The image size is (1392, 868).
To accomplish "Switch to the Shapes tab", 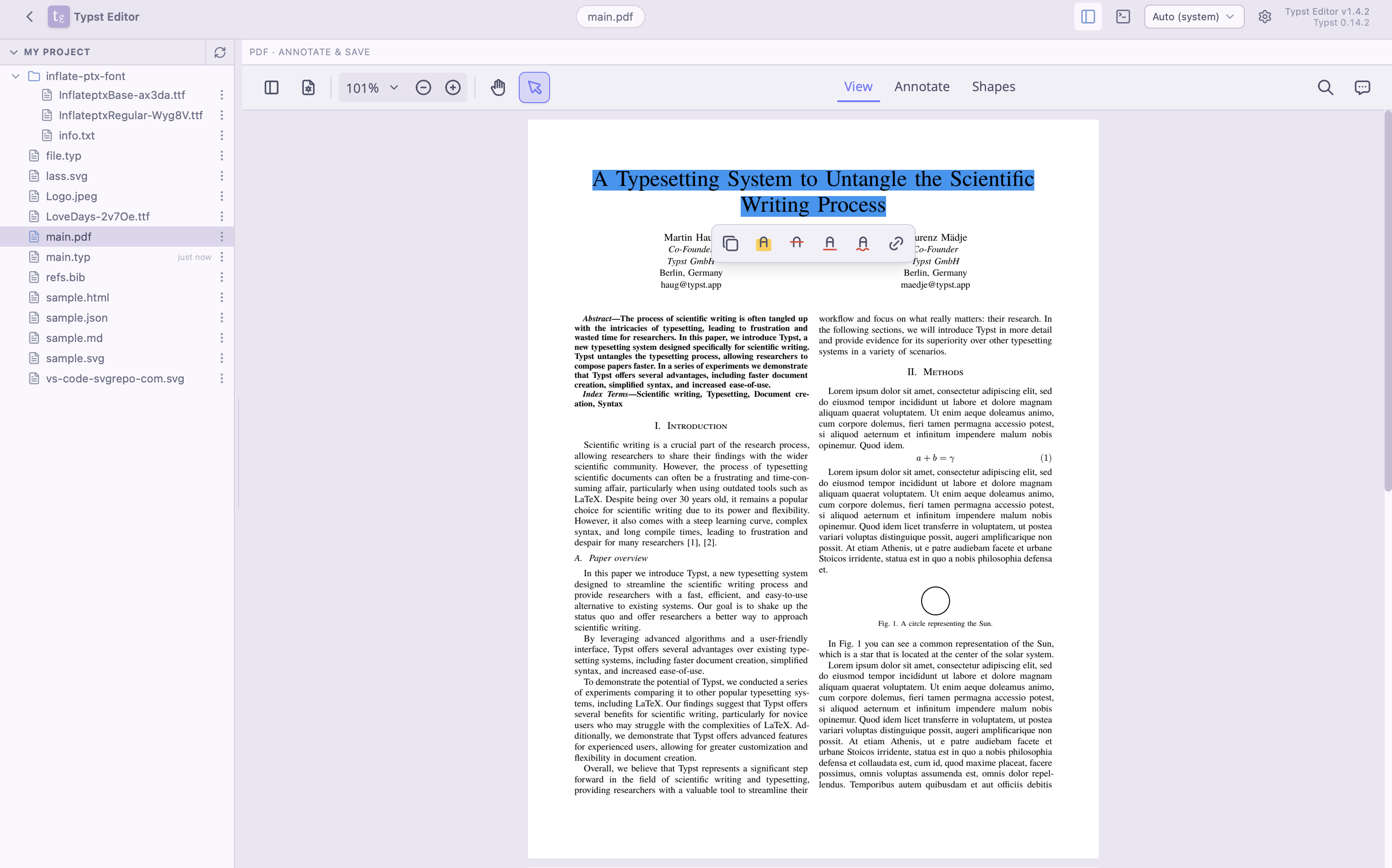I will (x=993, y=87).
